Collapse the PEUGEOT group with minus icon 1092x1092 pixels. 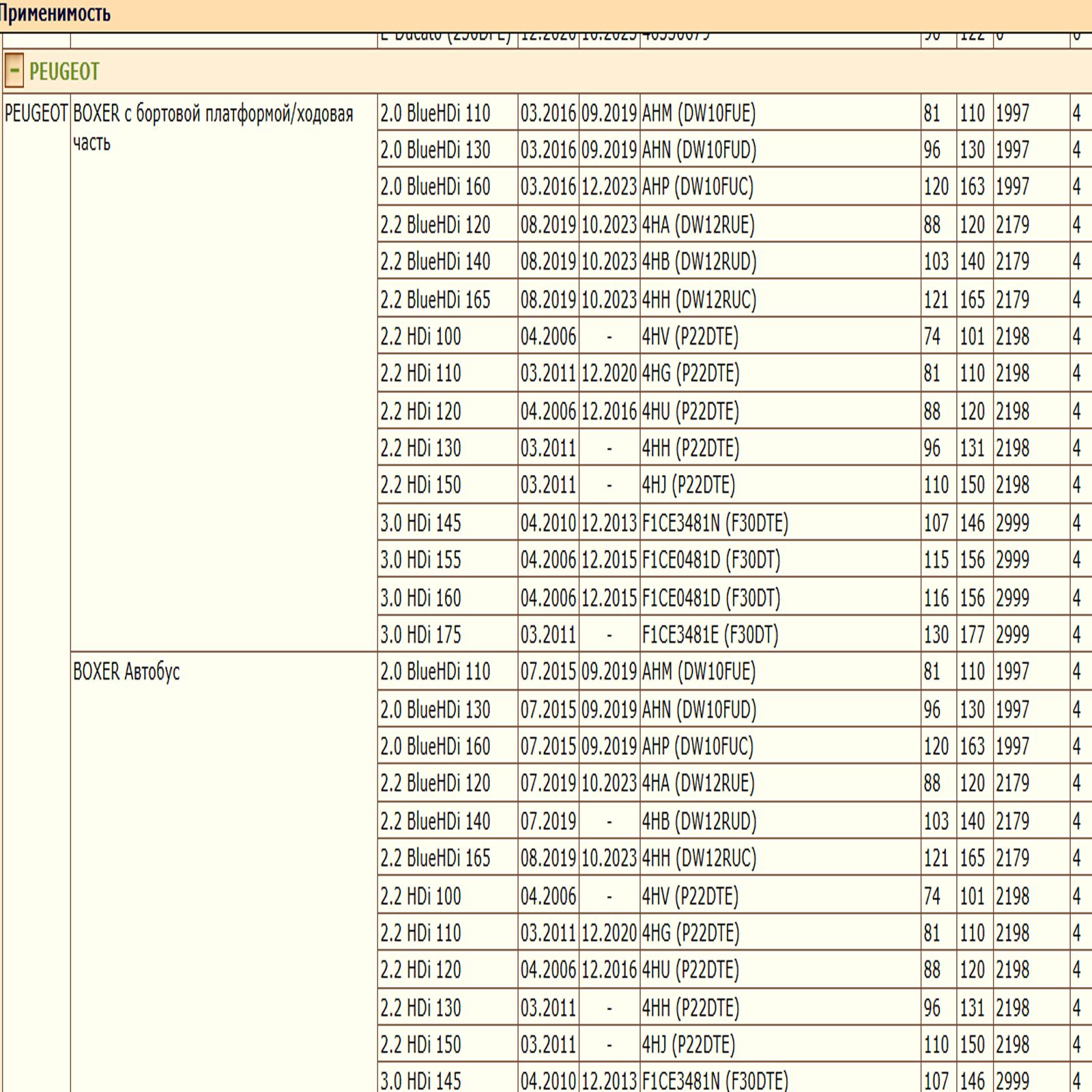(x=14, y=71)
